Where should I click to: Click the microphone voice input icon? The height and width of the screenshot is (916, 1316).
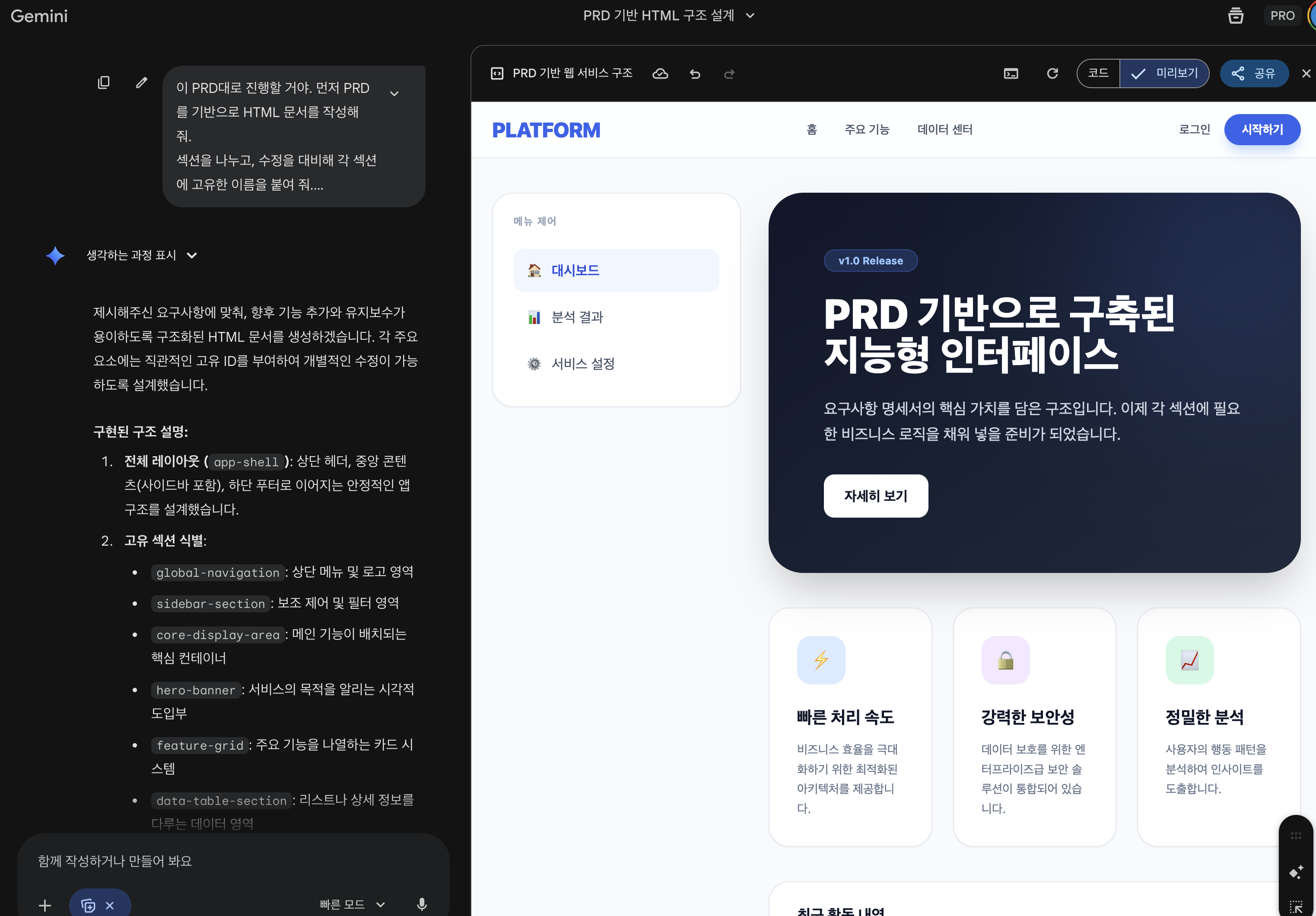pos(422,904)
